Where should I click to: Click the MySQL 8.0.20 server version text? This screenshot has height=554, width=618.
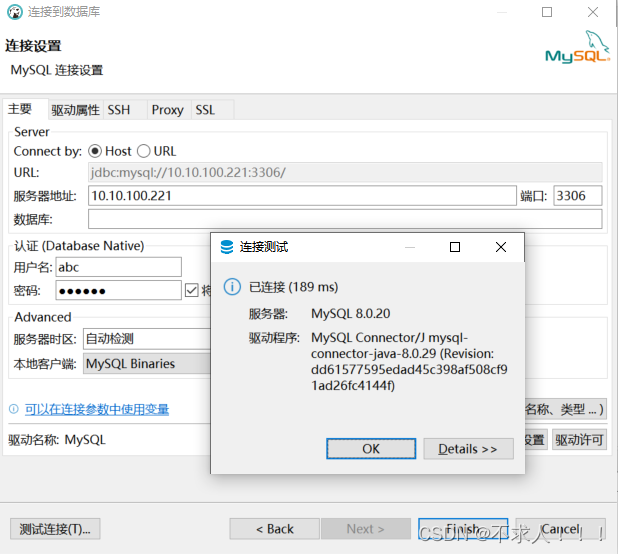[351, 314]
